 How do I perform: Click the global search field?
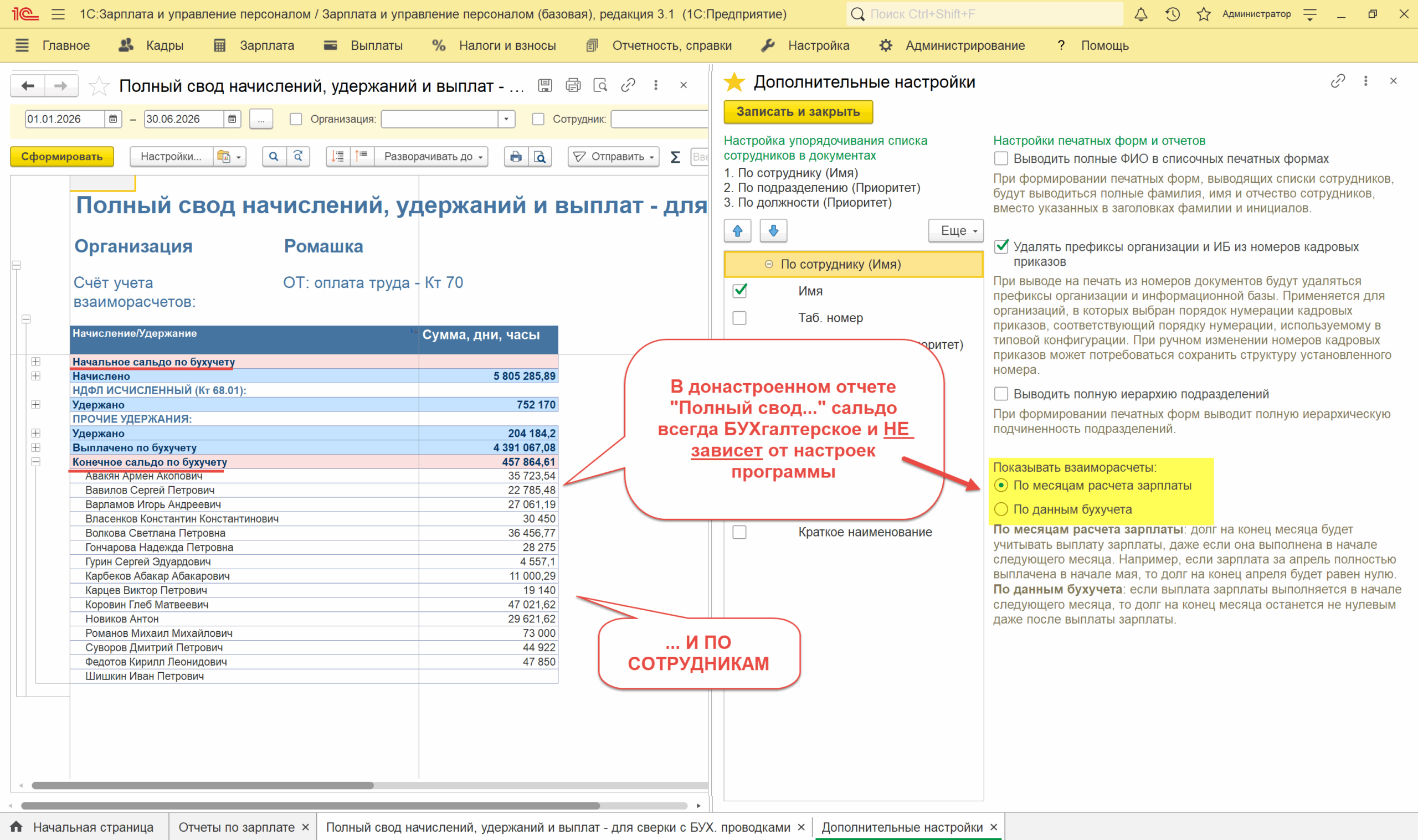(985, 14)
